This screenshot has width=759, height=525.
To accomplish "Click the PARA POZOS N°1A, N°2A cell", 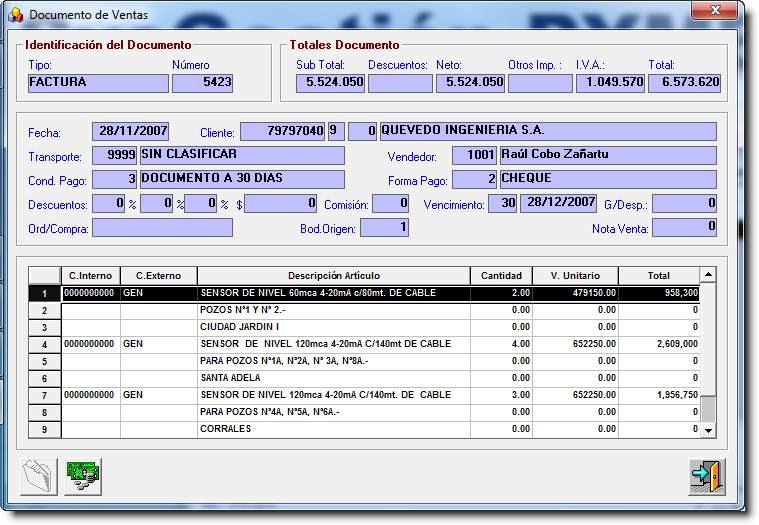I will pyautogui.click(x=334, y=361).
